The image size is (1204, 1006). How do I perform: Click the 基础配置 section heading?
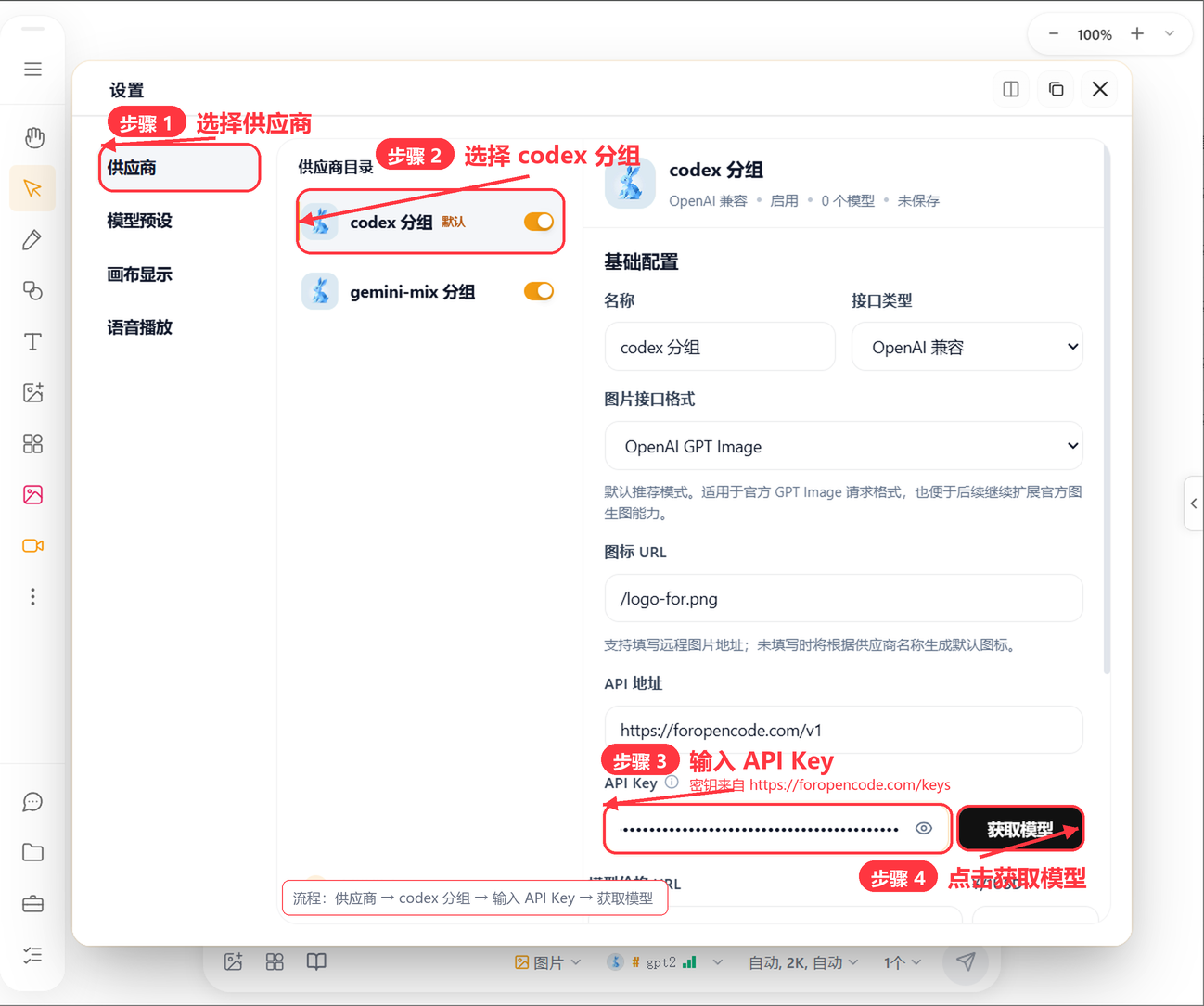[641, 262]
